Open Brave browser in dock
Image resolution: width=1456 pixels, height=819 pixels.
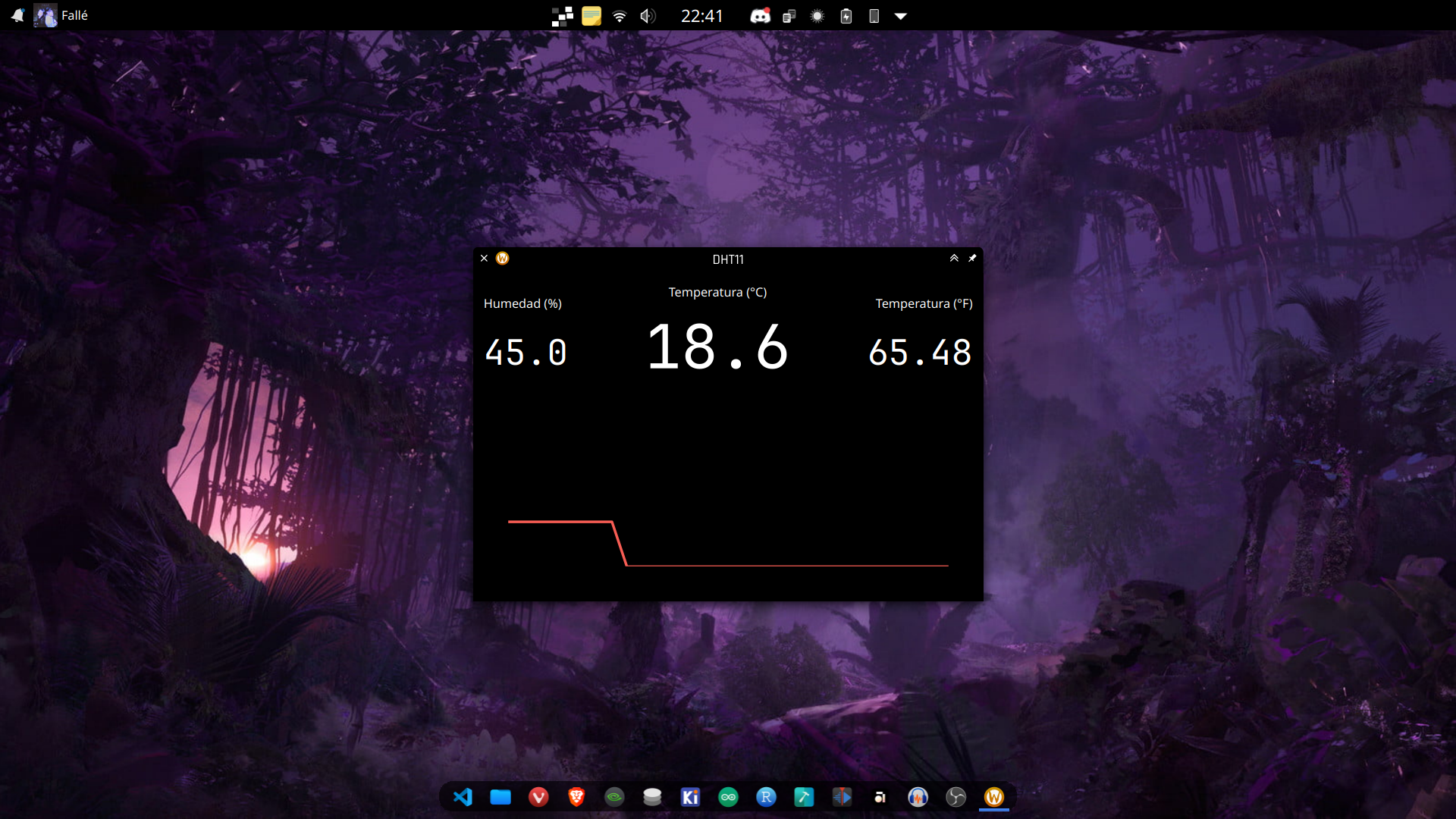[576, 797]
